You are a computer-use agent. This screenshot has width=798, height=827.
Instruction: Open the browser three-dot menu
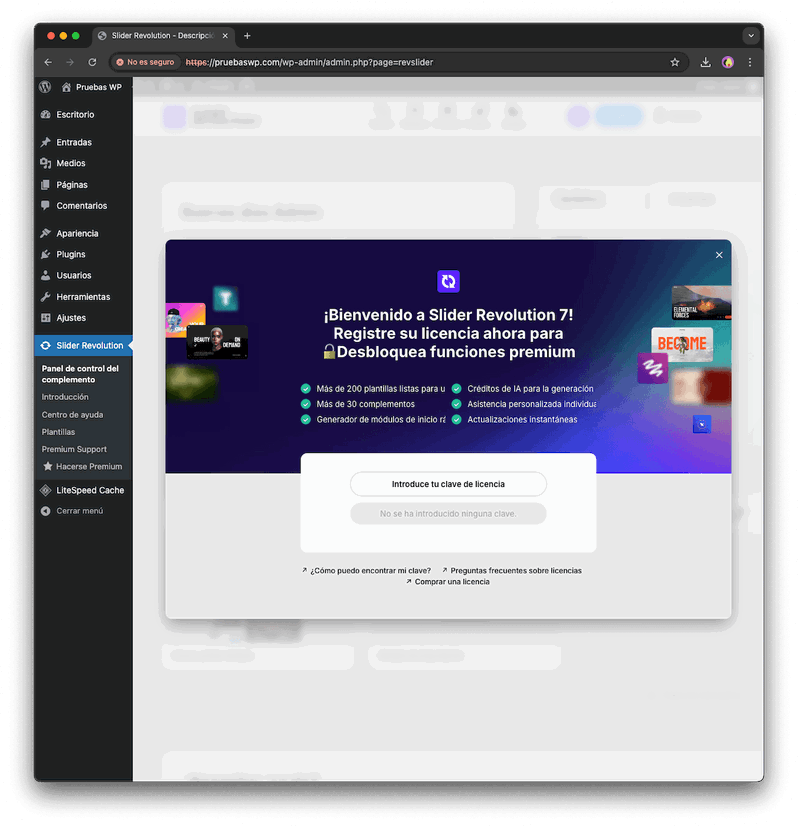(749, 62)
